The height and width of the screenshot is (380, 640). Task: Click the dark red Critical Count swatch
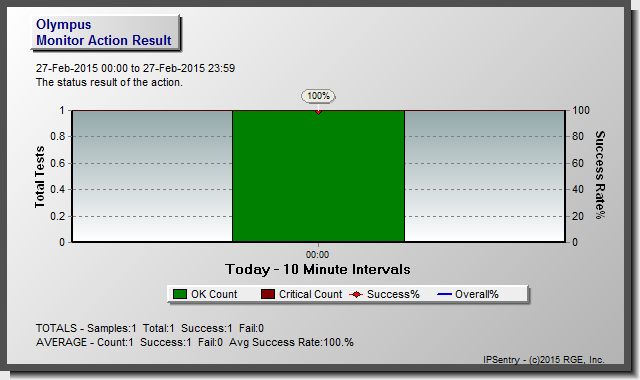(268, 294)
